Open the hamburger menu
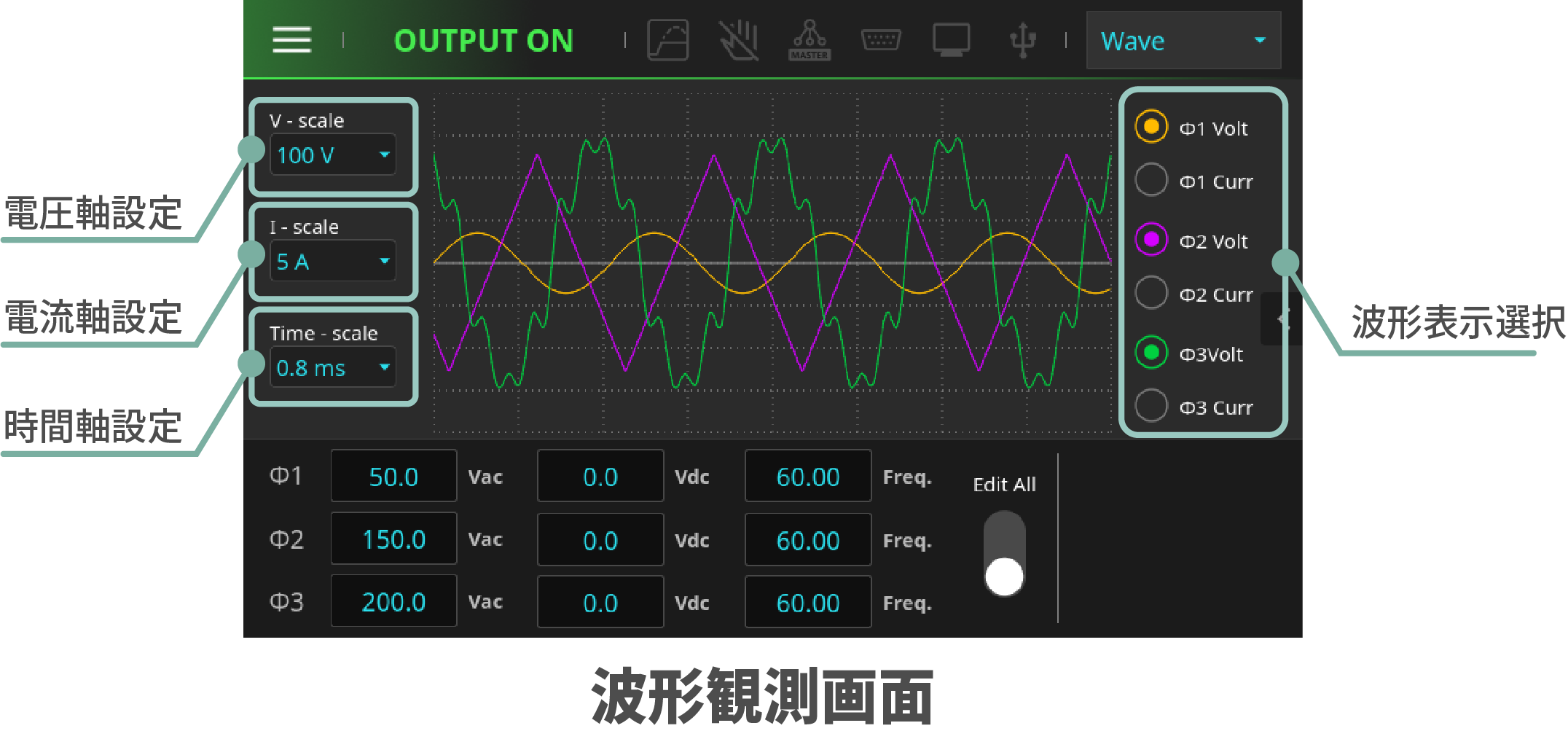Viewport: 1568px width, 739px height. pos(291,40)
